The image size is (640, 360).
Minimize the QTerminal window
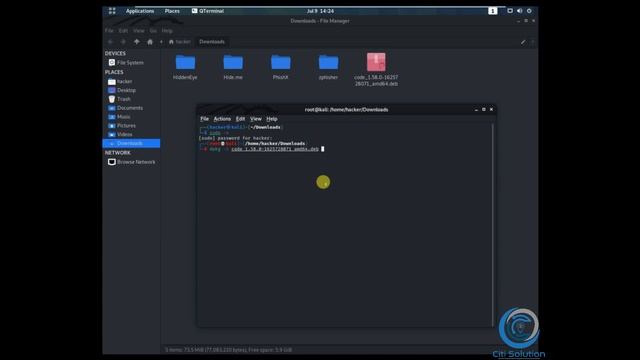476,109
